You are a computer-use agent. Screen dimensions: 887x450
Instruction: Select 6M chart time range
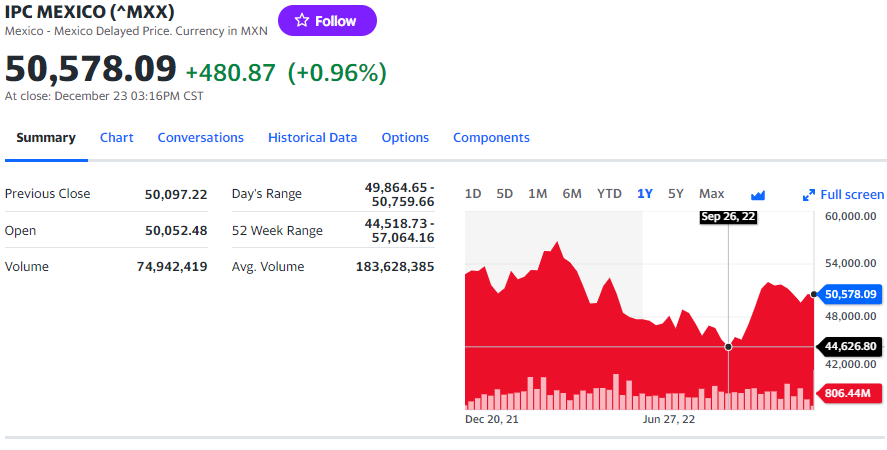[x=572, y=194]
